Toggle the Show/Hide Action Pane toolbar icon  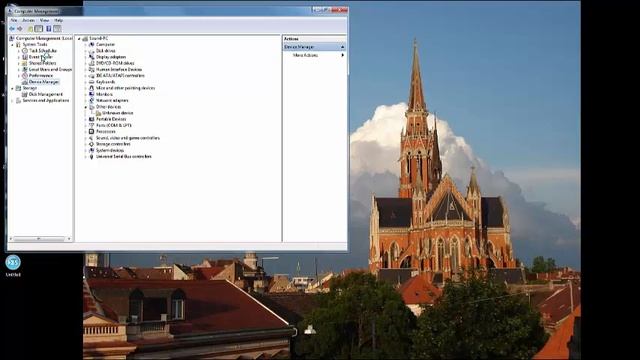click(58, 29)
